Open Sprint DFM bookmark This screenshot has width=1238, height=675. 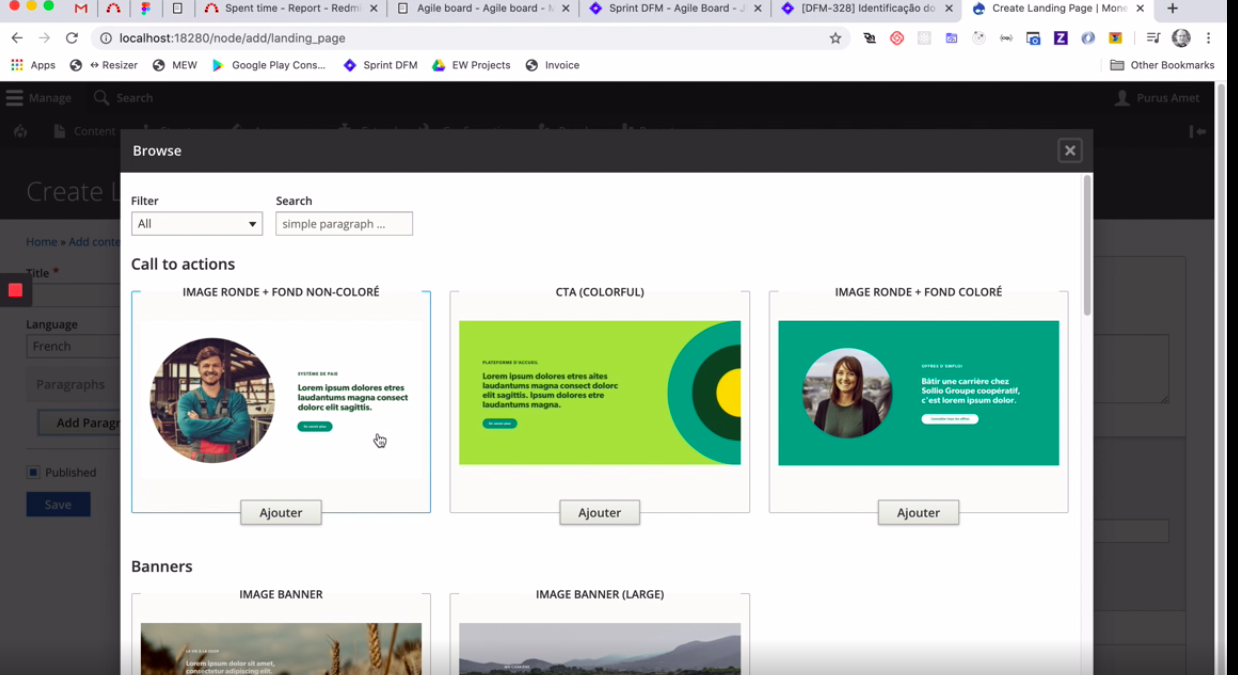380,65
